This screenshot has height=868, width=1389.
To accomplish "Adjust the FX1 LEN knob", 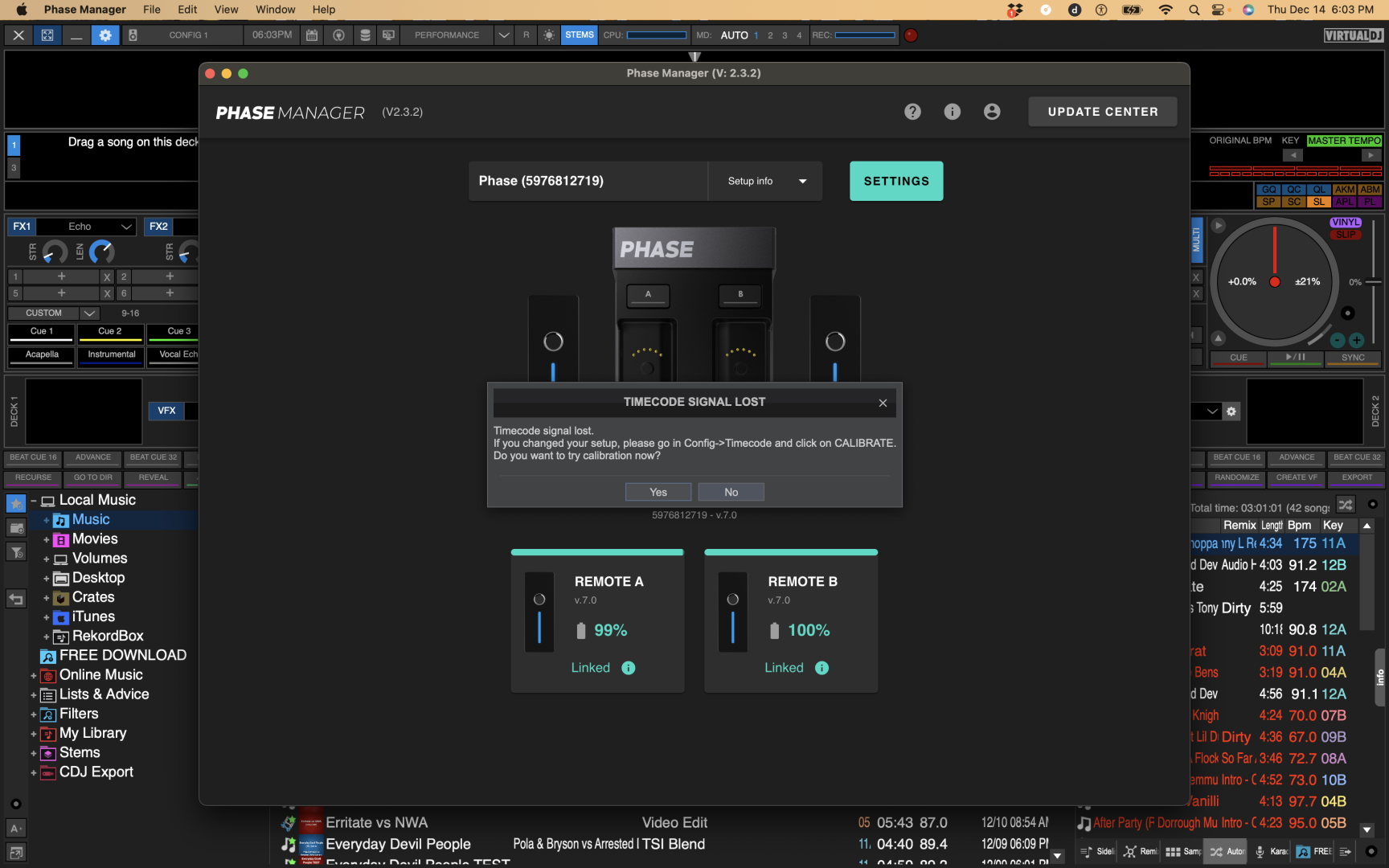I will click(101, 252).
